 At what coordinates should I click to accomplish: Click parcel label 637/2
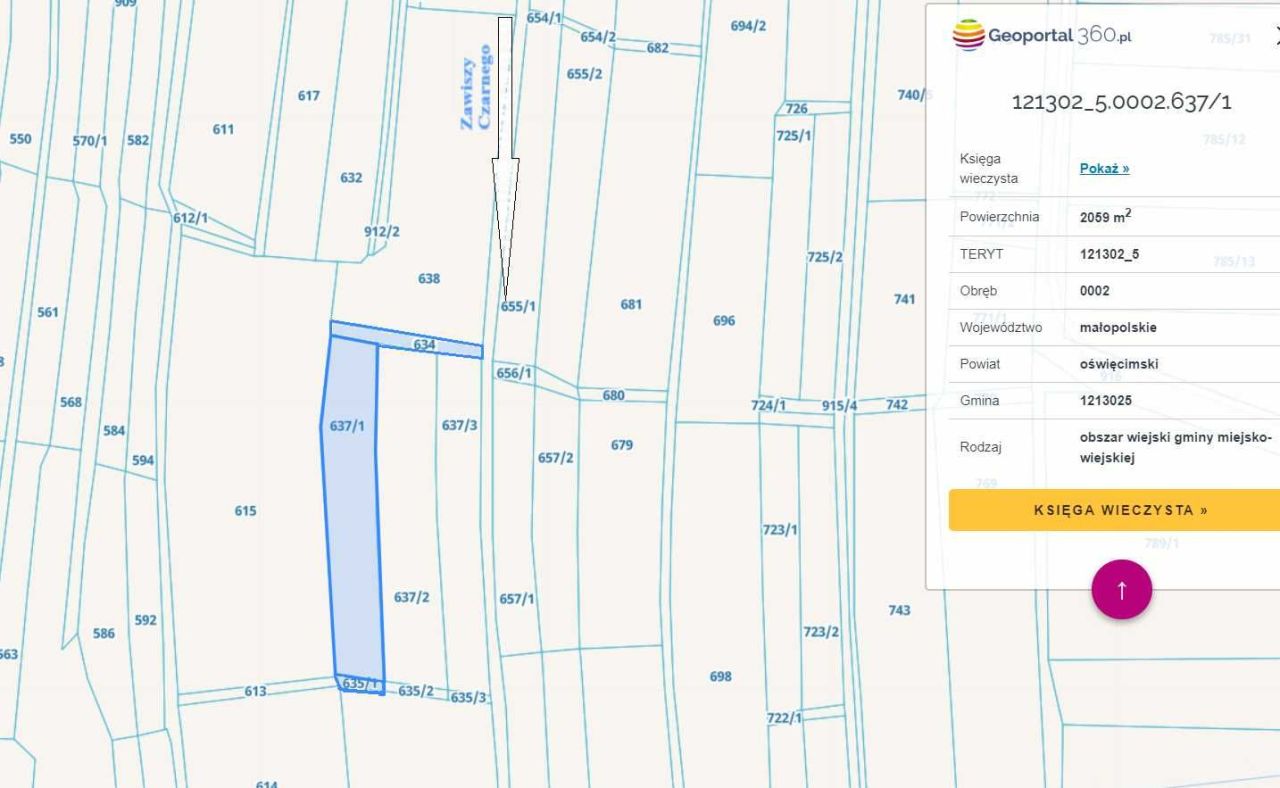point(411,597)
